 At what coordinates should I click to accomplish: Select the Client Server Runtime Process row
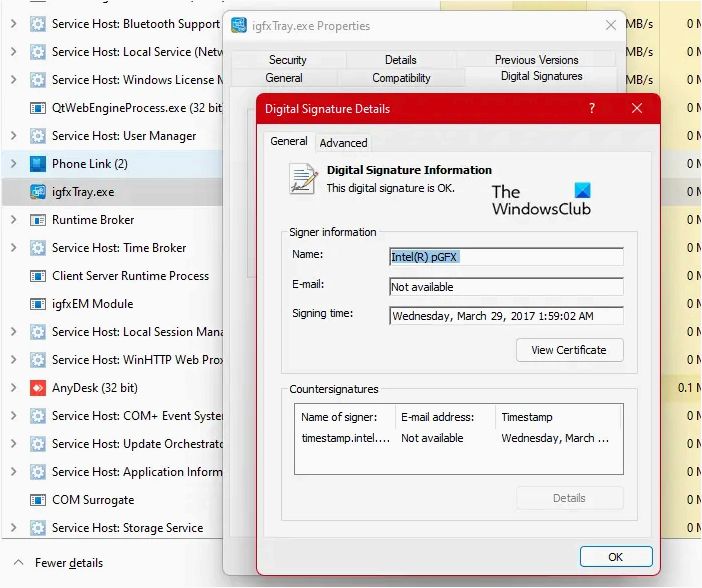112,276
